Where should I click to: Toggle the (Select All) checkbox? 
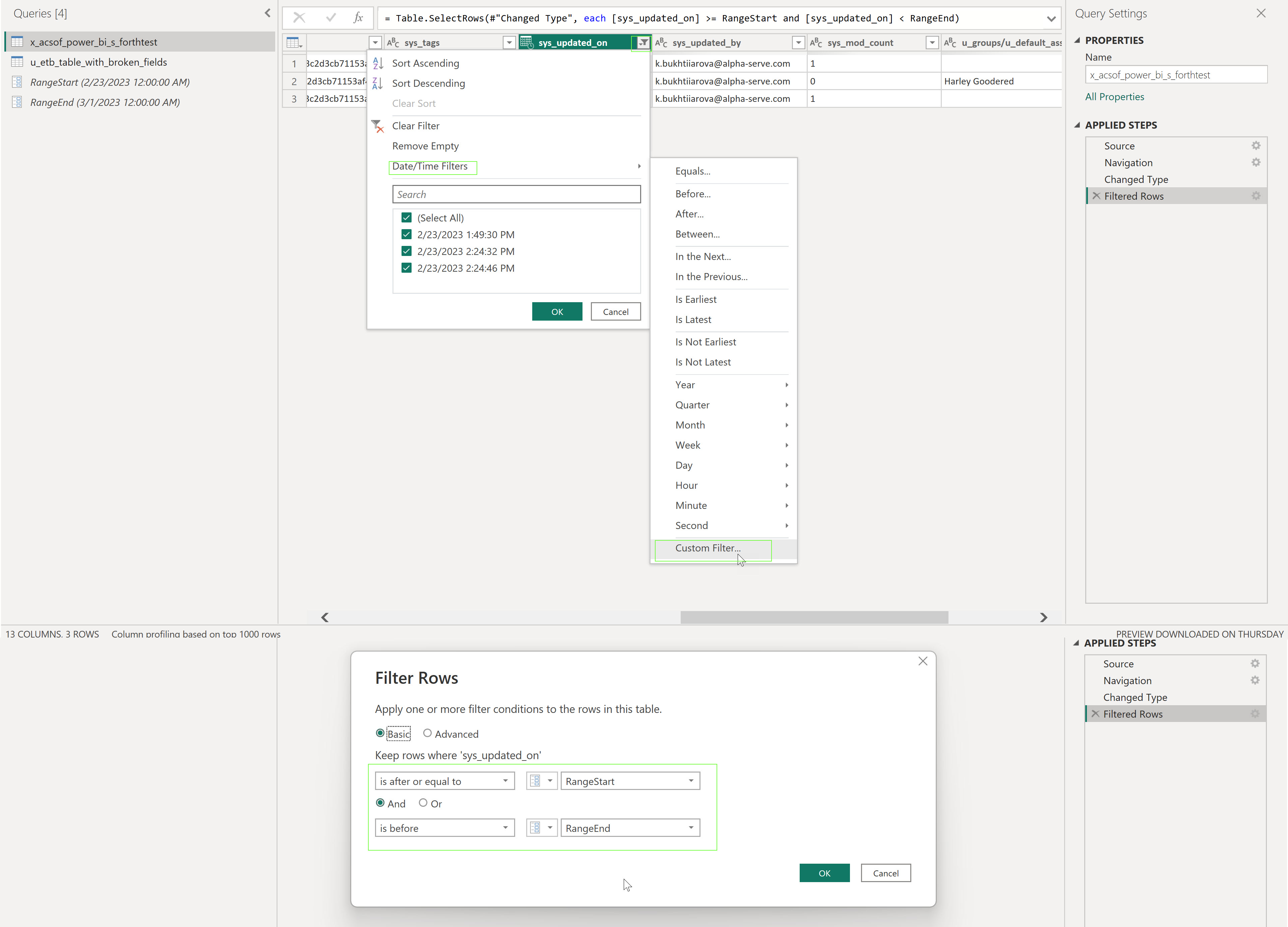pyautogui.click(x=406, y=218)
